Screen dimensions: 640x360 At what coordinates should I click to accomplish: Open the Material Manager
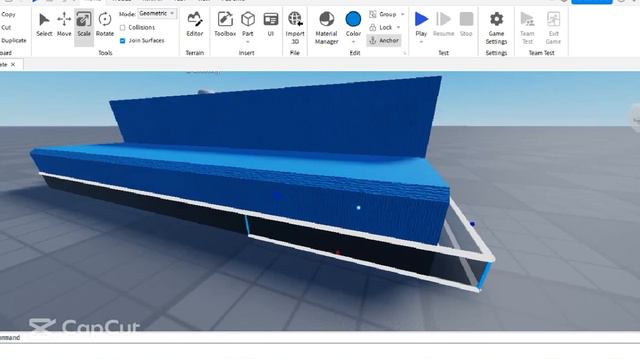click(327, 28)
